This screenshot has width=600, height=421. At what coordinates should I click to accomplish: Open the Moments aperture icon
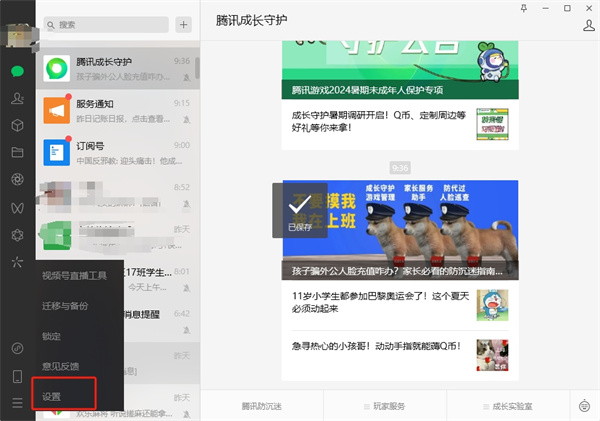click(x=17, y=179)
